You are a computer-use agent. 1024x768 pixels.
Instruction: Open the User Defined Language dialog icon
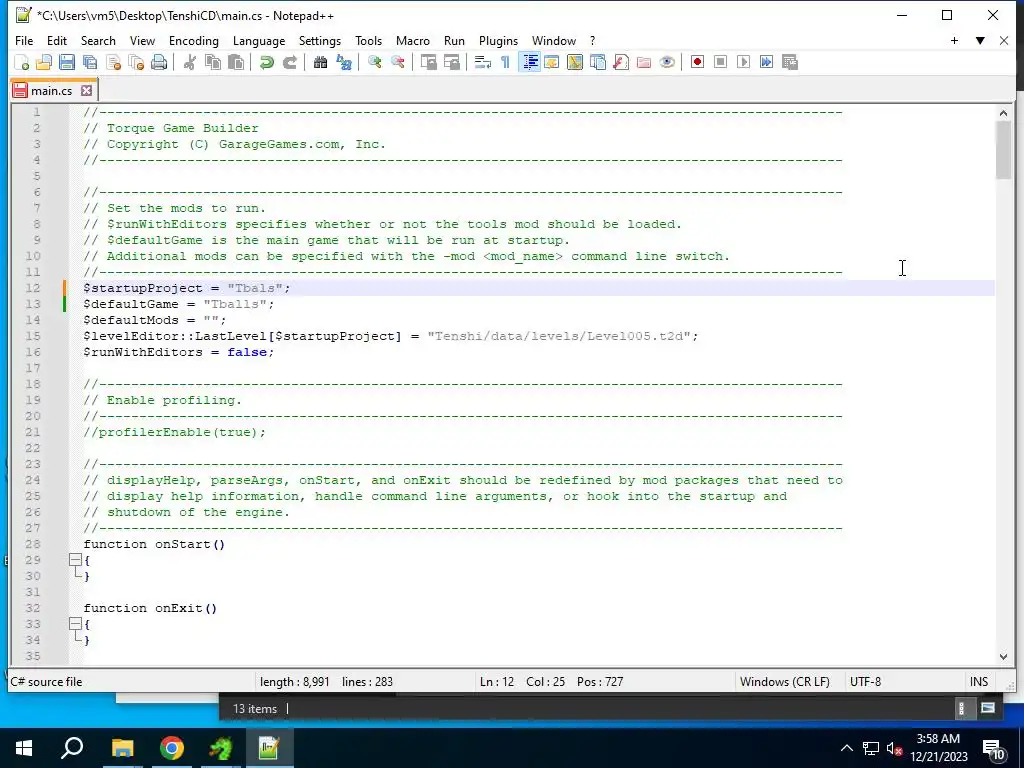click(x=552, y=62)
